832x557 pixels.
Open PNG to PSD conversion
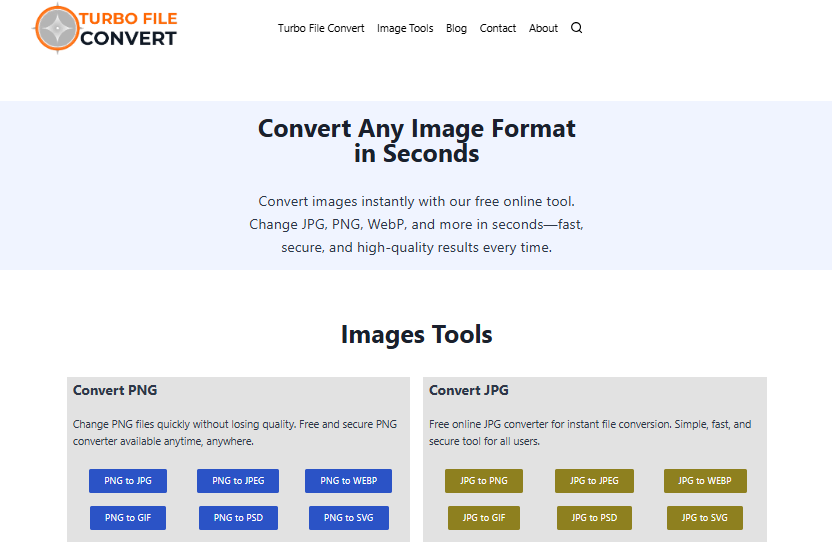[238, 518]
